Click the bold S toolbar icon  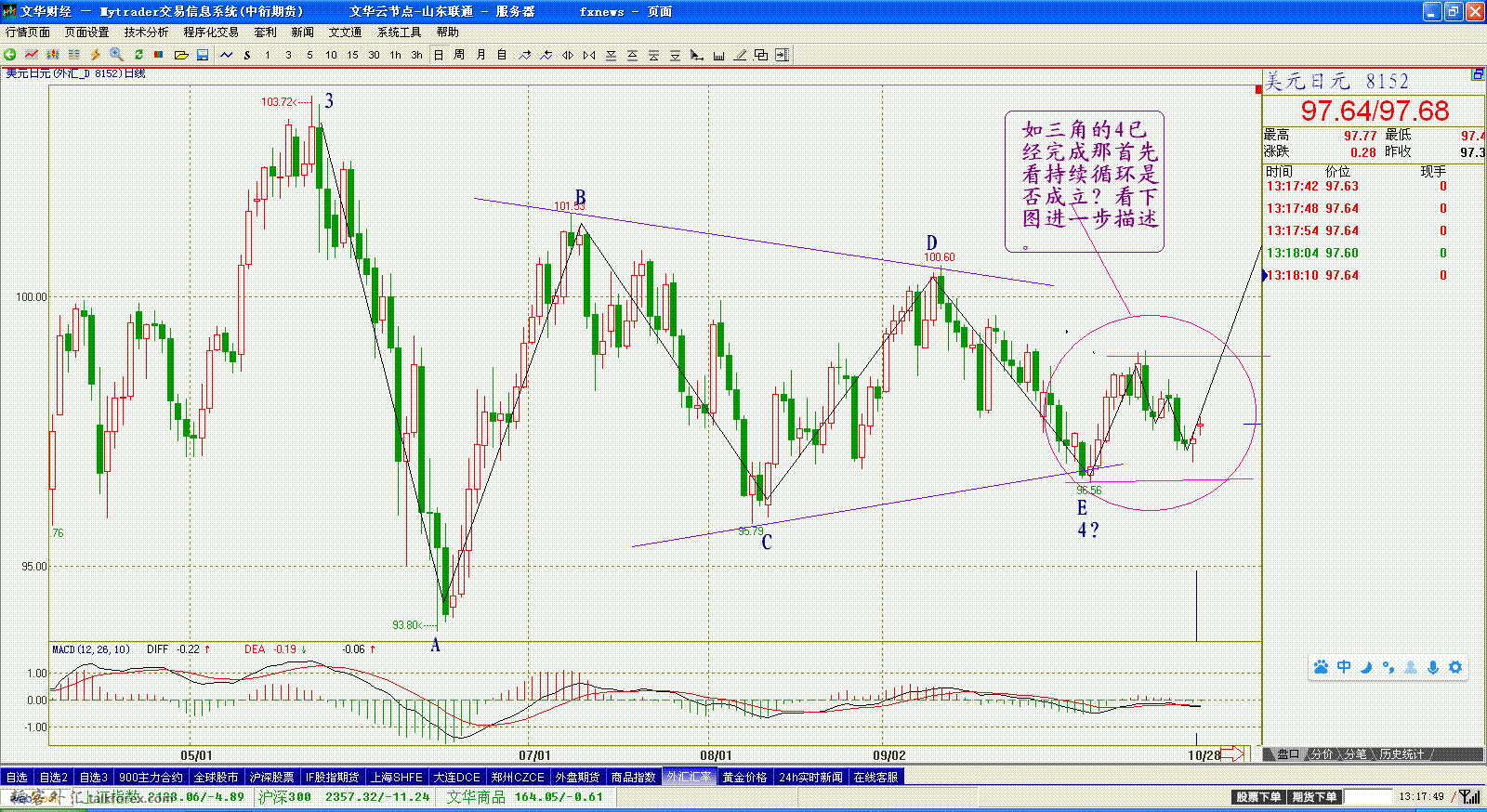(247, 55)
